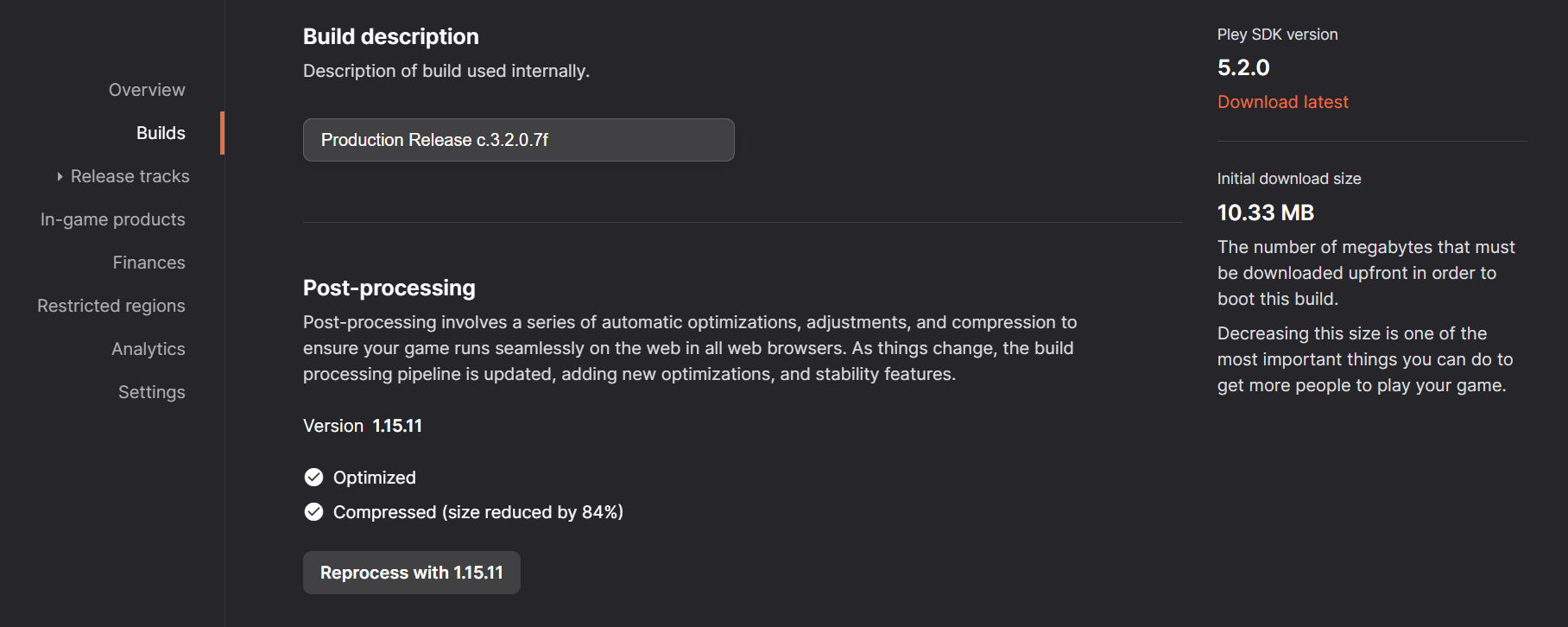Screen dimensions: 1568x627
Task: Click the Initial download size value 10.33 MB
Action: 1265,212
